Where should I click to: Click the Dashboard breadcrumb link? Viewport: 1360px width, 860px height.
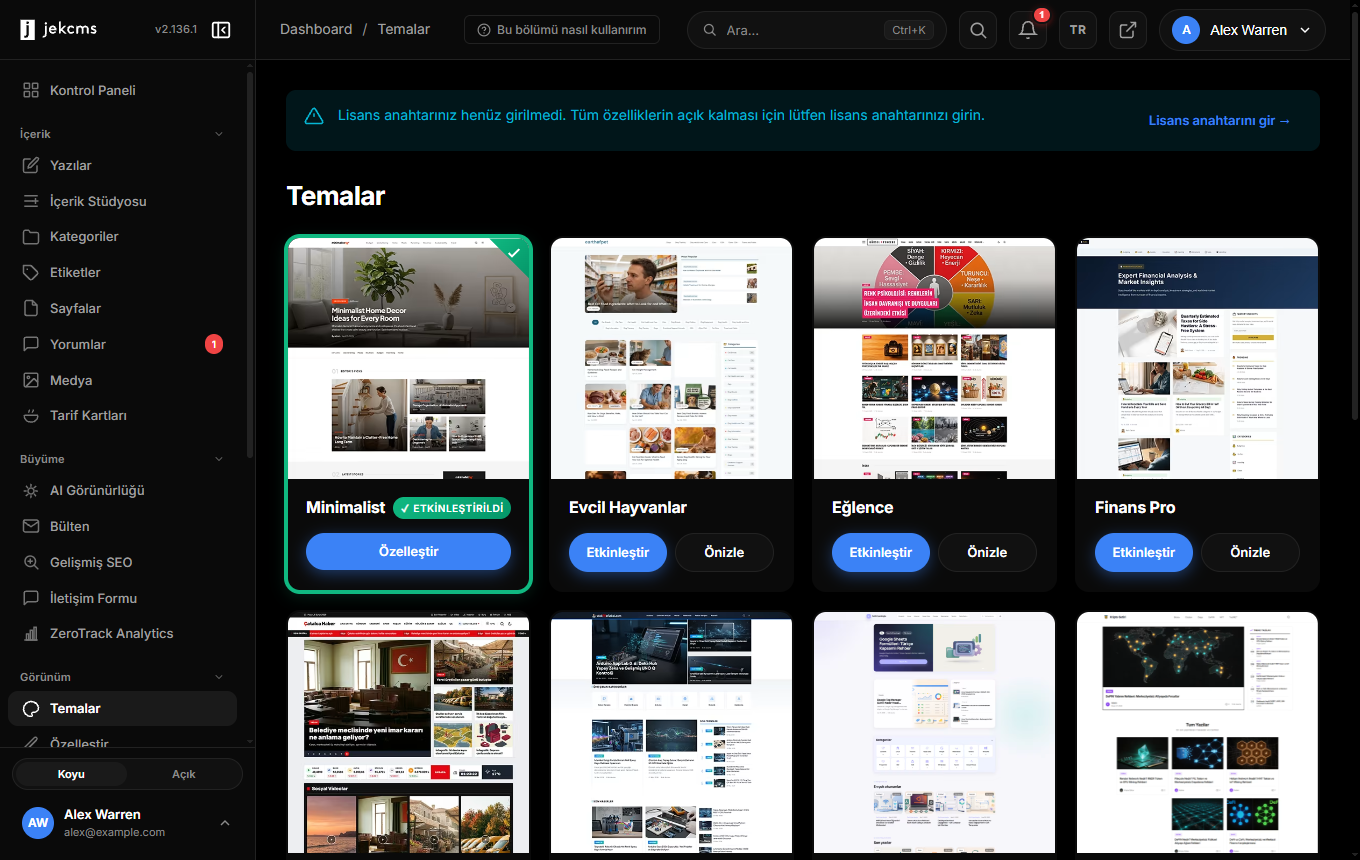[x=316, y=30]
